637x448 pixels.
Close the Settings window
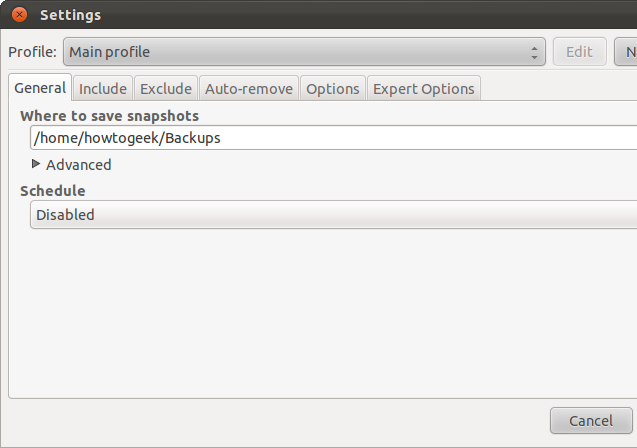click(19, 15)
